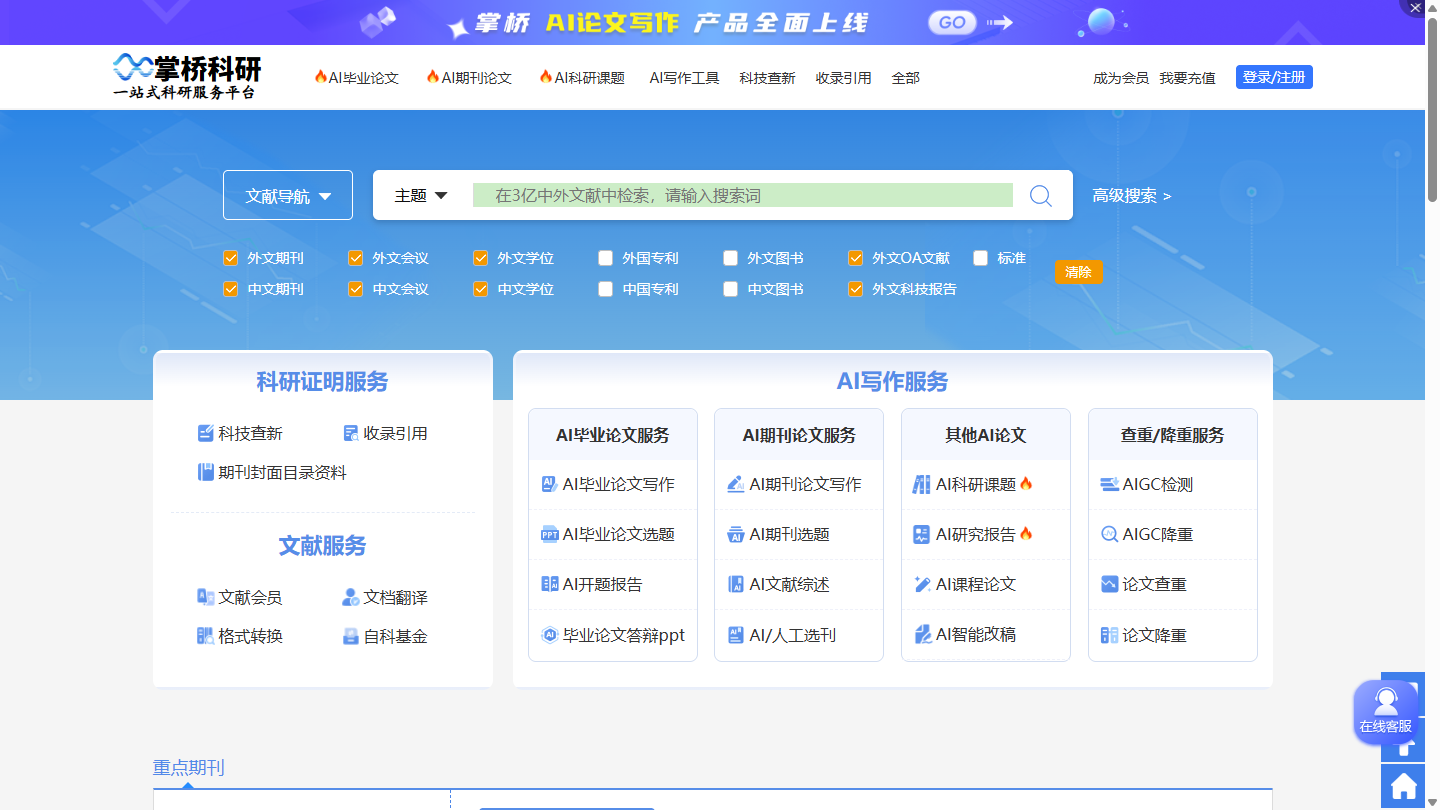Open the AI毕业论文 navigation menu
Screen dimensions: 1440x810
(x=357, y=78)
